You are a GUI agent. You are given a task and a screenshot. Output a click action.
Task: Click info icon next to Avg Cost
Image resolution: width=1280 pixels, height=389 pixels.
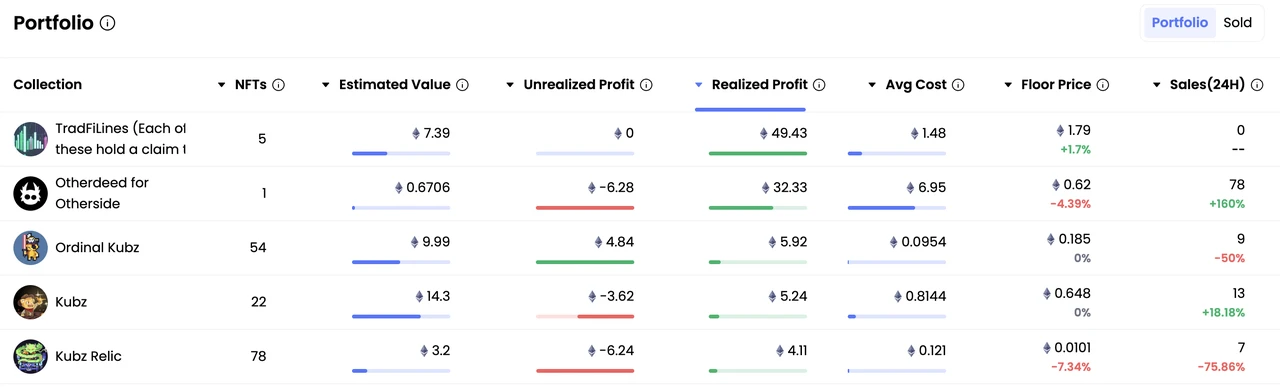(958, 85)
